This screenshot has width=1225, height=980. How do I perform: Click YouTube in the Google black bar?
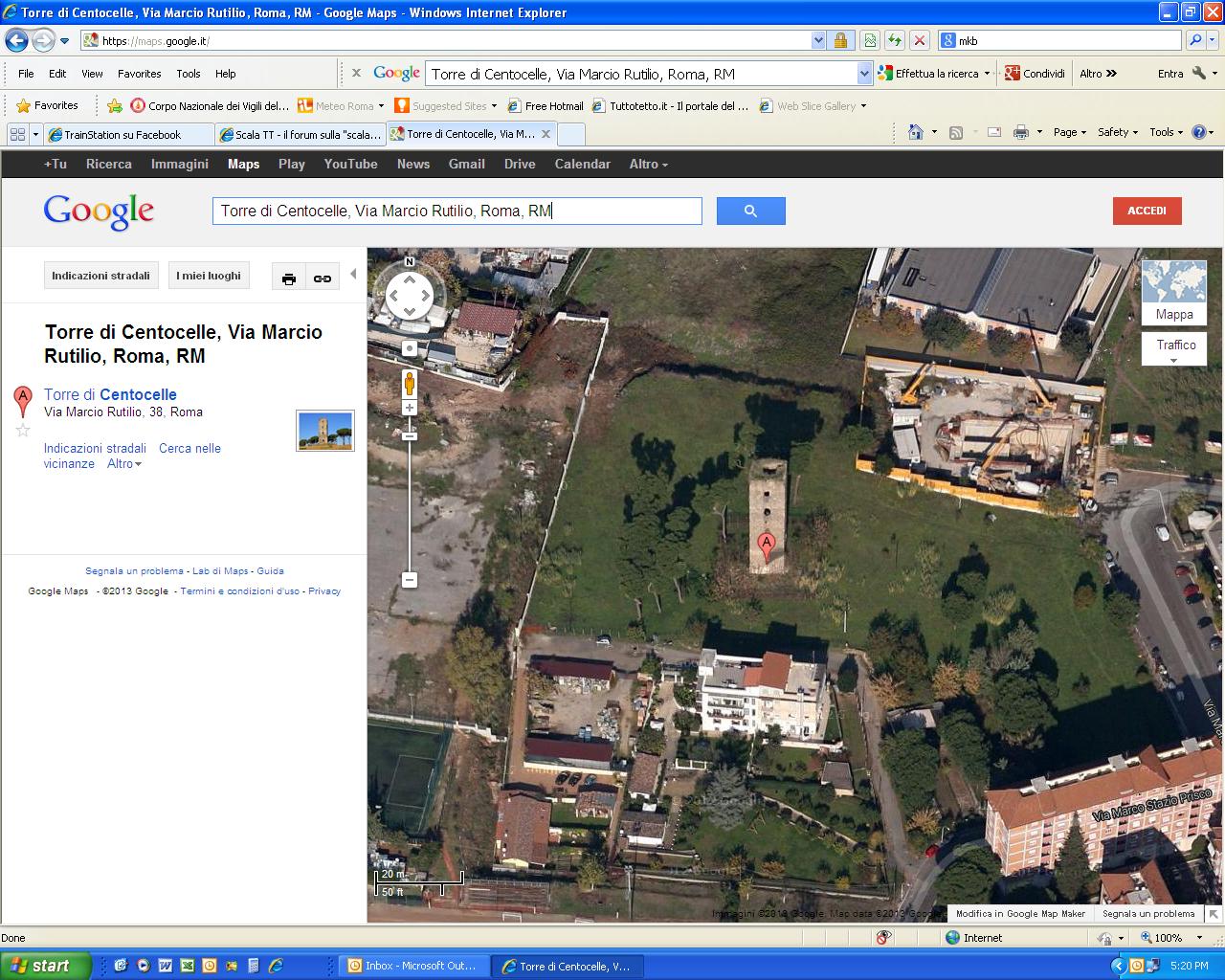point(350,164)
